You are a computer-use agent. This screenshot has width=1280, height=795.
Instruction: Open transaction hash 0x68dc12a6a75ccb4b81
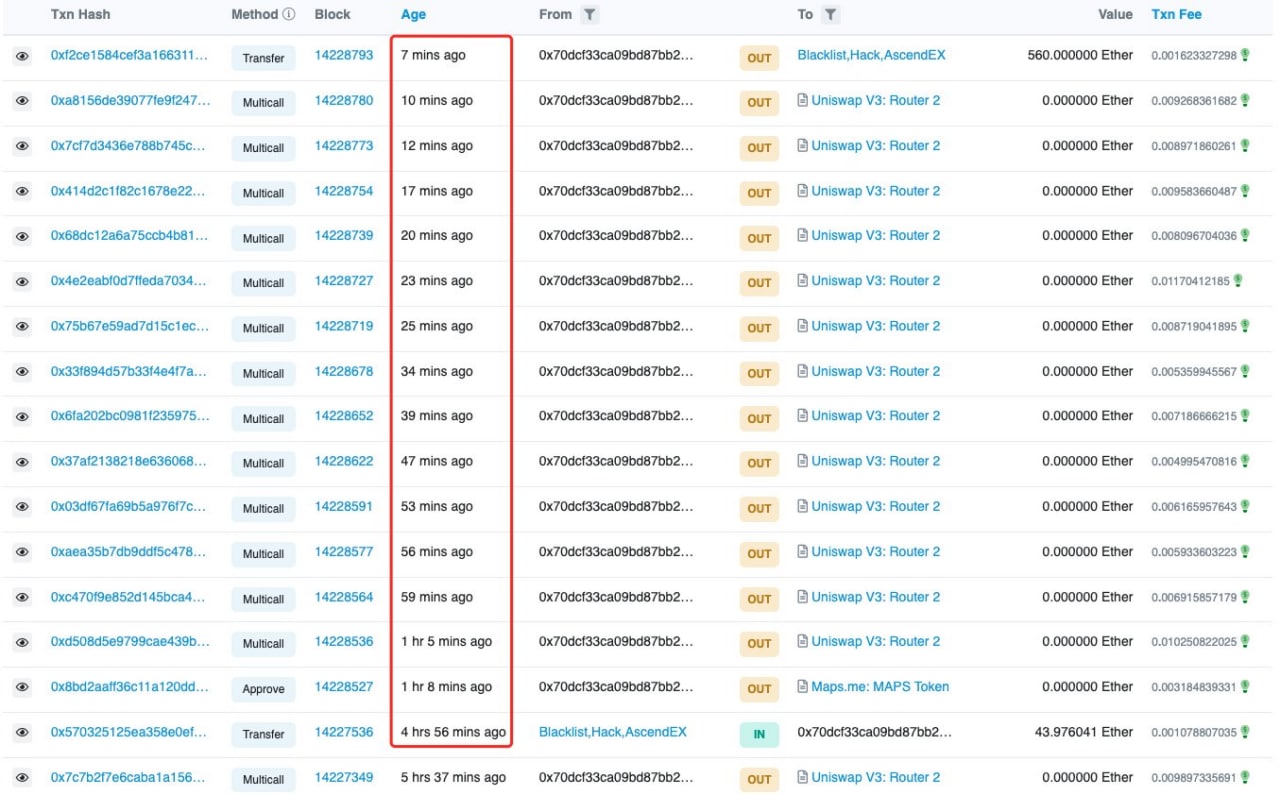point(129,236)
